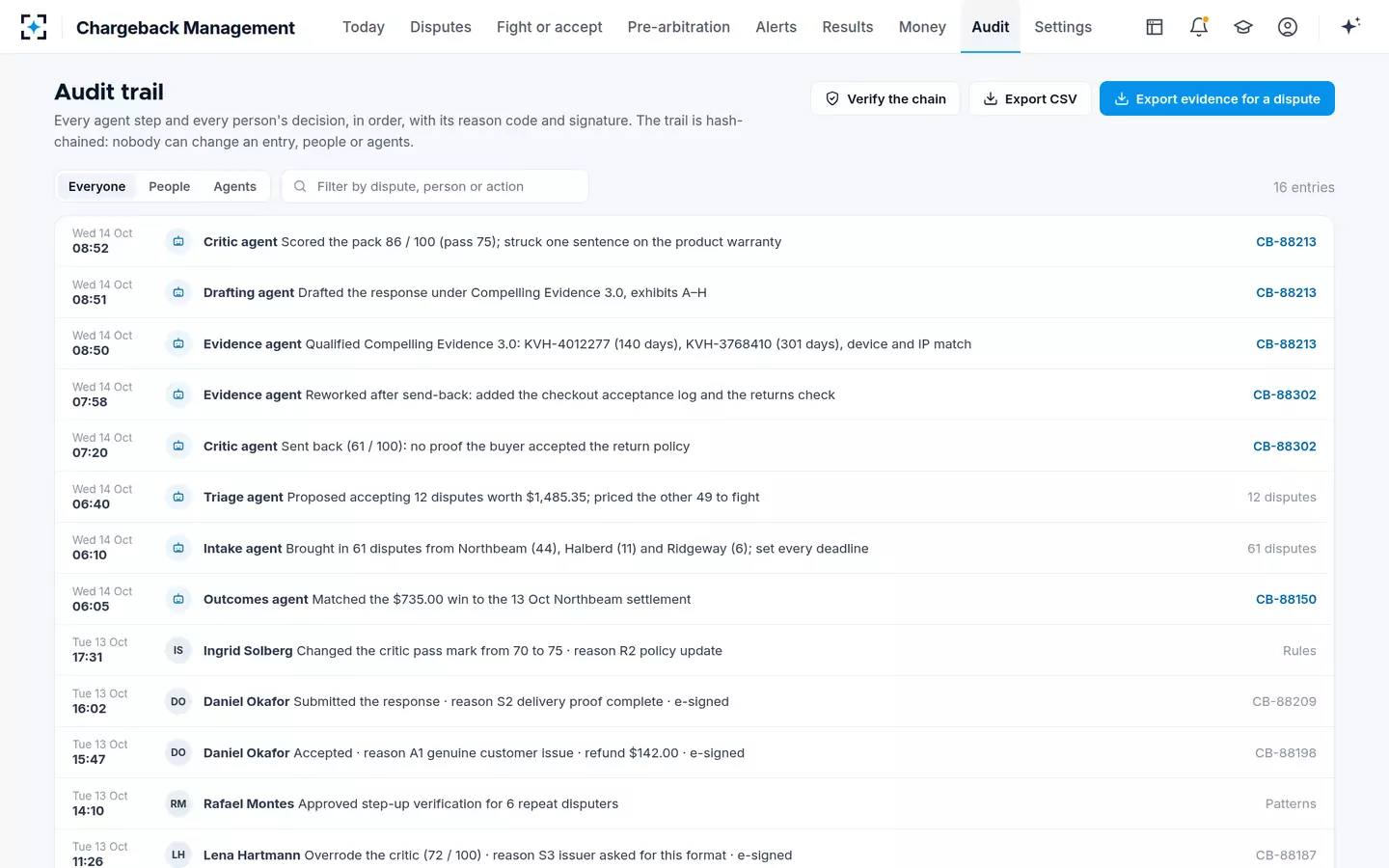Filter the trail to People only
The height and width of the screenshot is (868, 1389).
pos(170,186)
